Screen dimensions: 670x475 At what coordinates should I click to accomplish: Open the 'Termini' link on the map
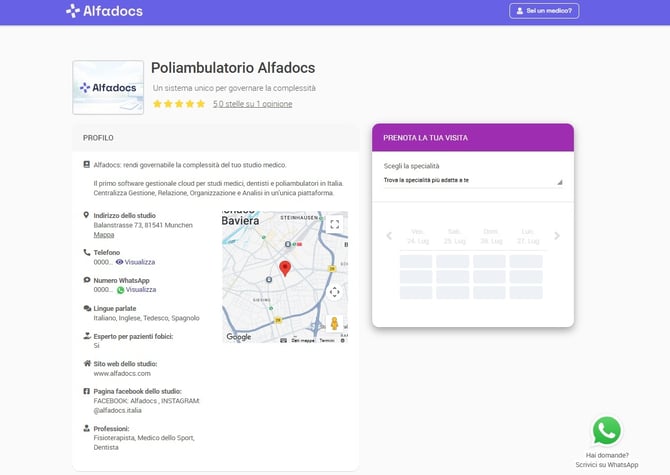pos(327,340)
